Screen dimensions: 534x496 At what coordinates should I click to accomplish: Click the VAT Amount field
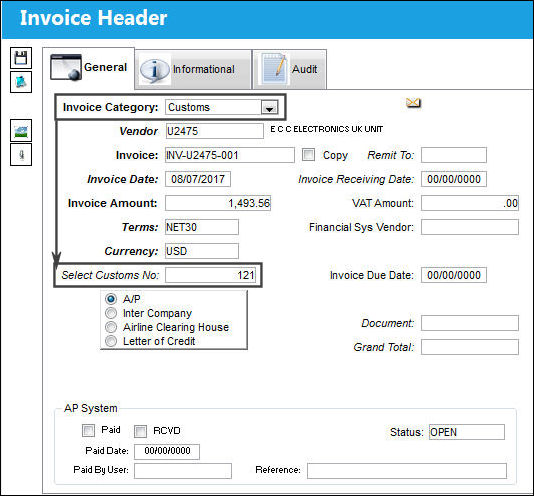click(x=470, y=203)
